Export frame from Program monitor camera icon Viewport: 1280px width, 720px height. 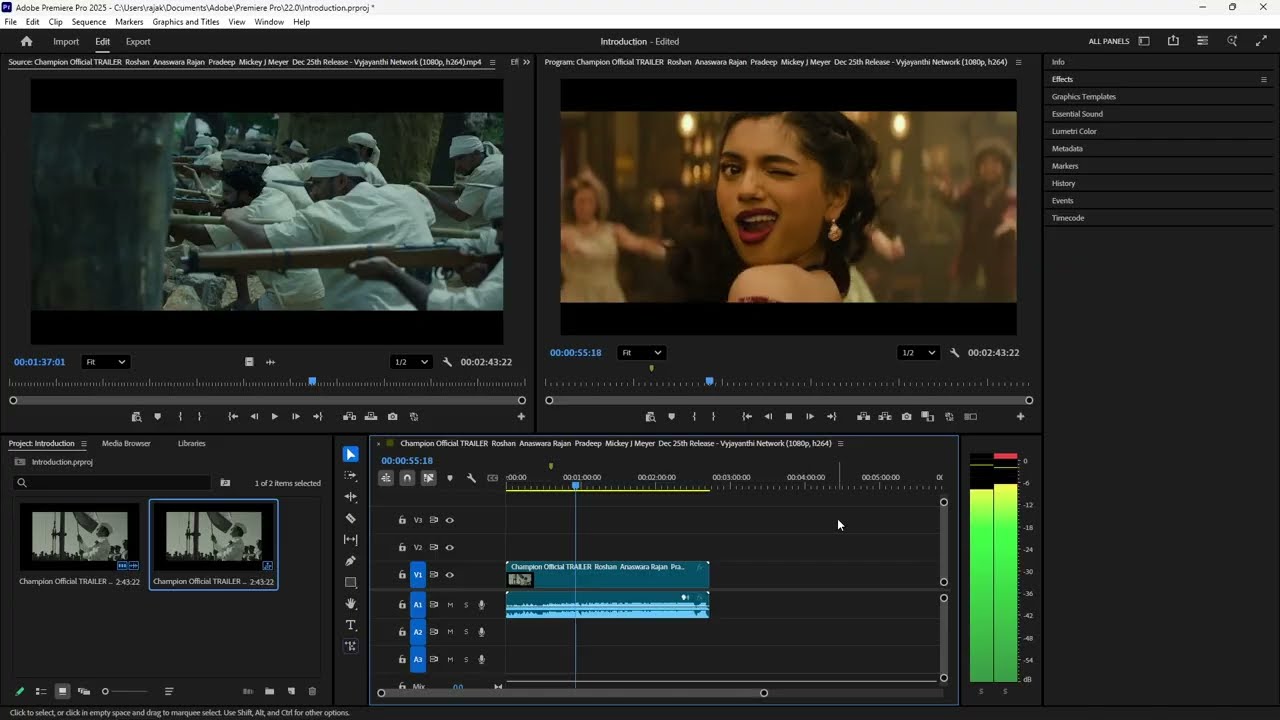(906, 416)
